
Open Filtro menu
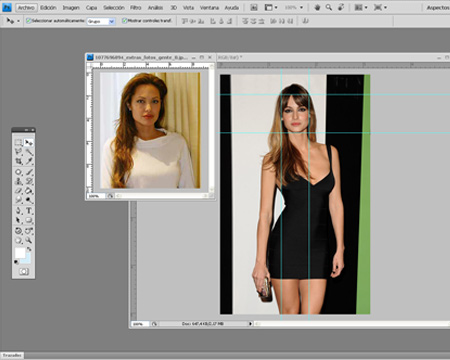[136, 7]
